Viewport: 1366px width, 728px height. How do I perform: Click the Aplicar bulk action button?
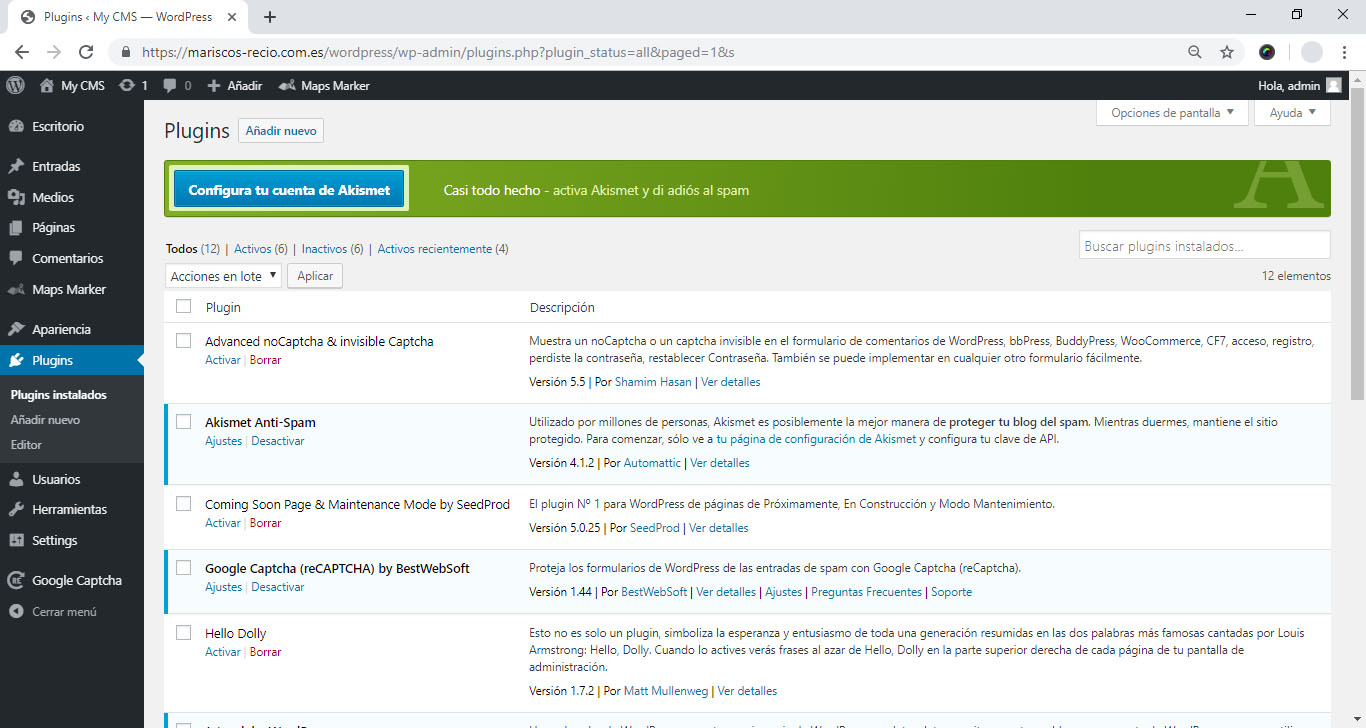click(x=315, y=276)
